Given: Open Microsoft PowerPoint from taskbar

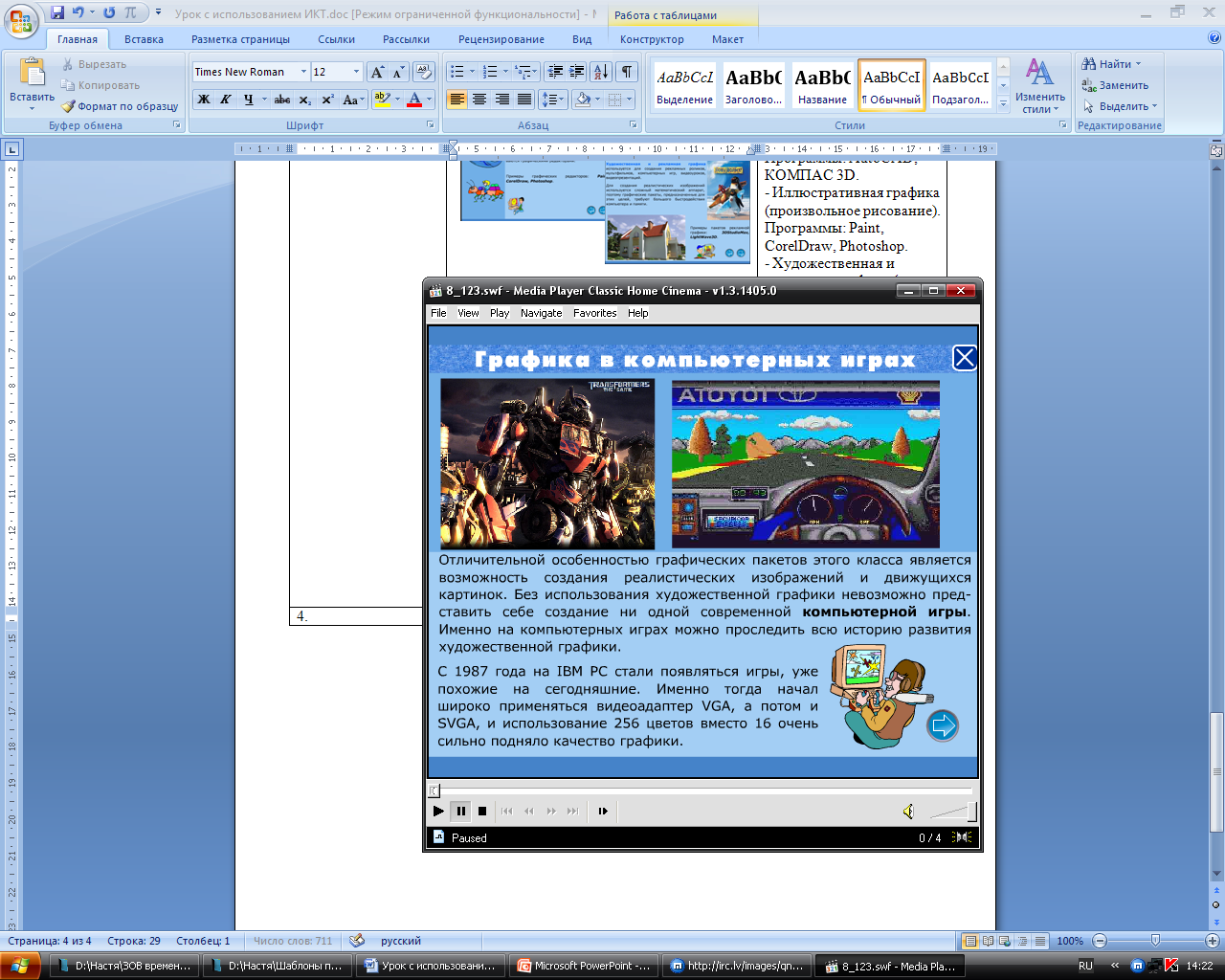Looking at the screenshot, I should 584,966.
